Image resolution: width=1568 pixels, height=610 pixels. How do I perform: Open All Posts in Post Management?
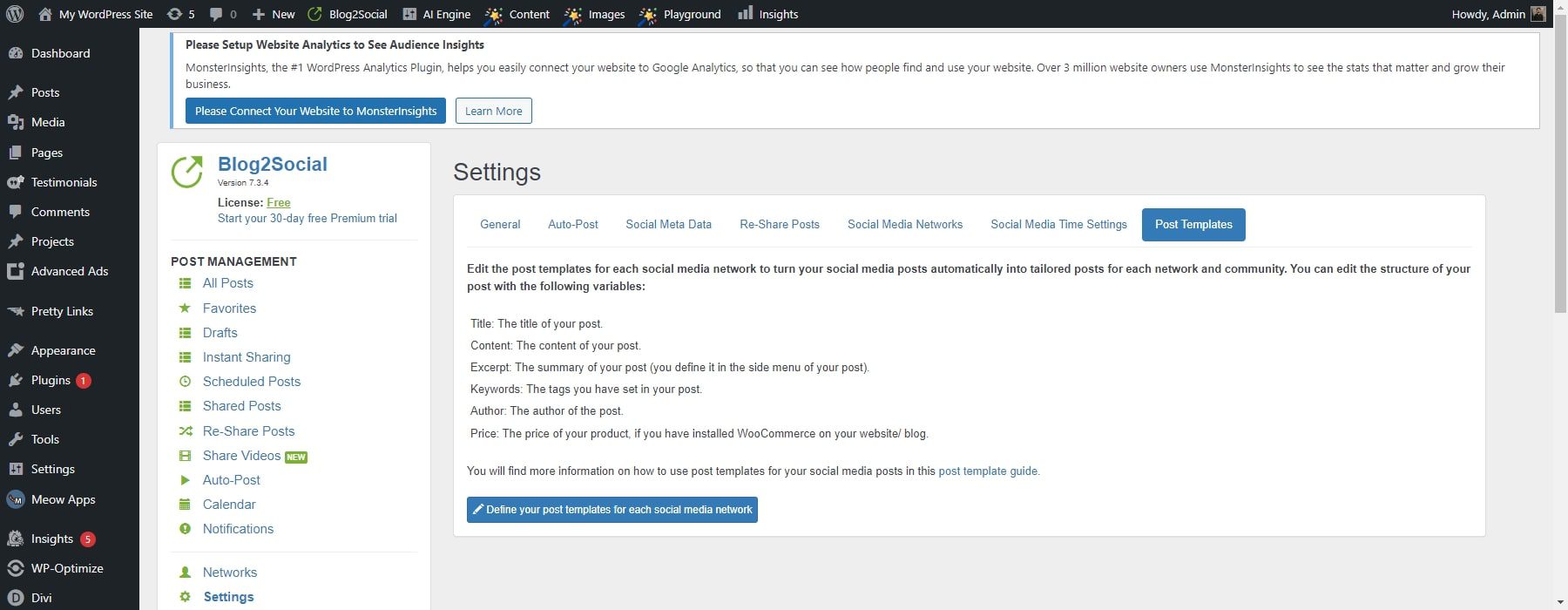228,283
